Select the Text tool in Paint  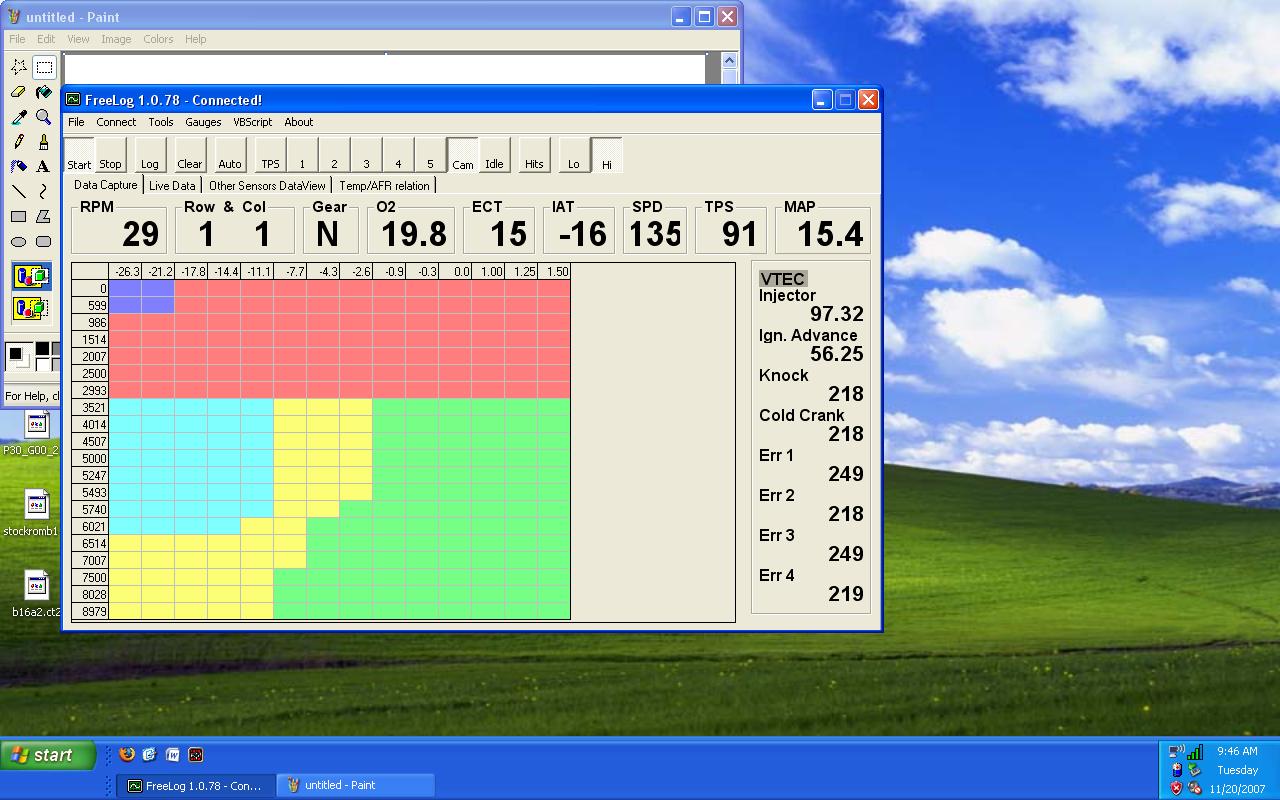click(43, 166)
